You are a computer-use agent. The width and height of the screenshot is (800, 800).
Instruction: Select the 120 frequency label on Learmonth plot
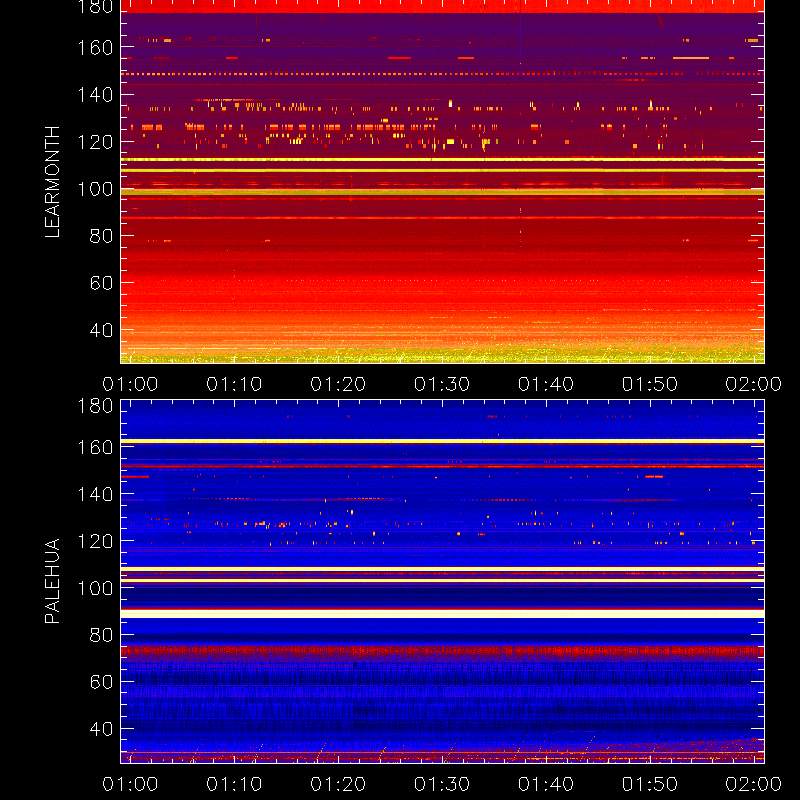(95, 142)
